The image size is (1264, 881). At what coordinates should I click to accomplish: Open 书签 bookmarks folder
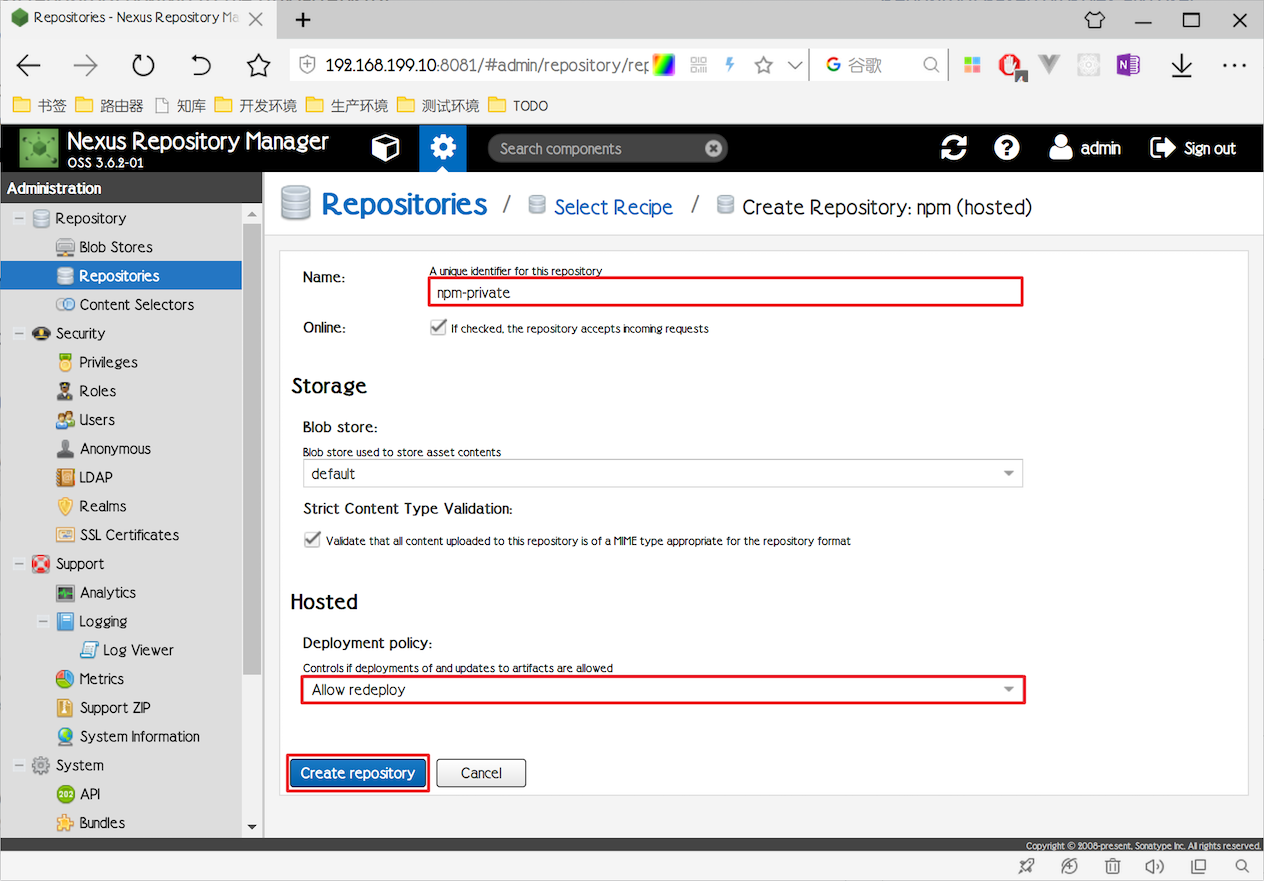click(x=40, y=105)
